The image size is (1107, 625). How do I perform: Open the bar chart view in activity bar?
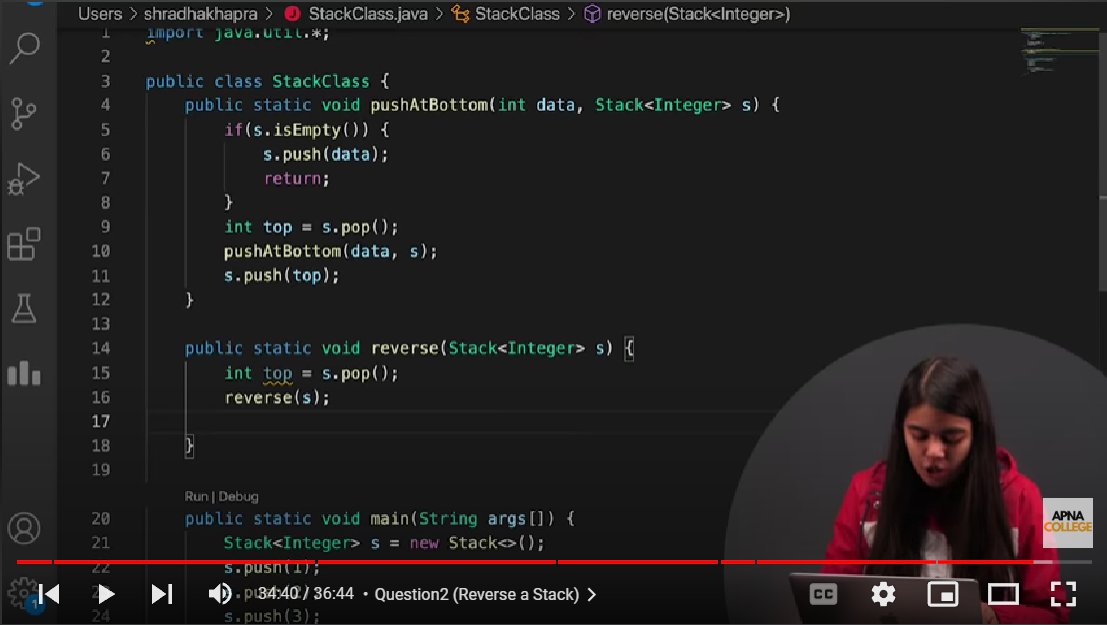(x=24, y=373)
